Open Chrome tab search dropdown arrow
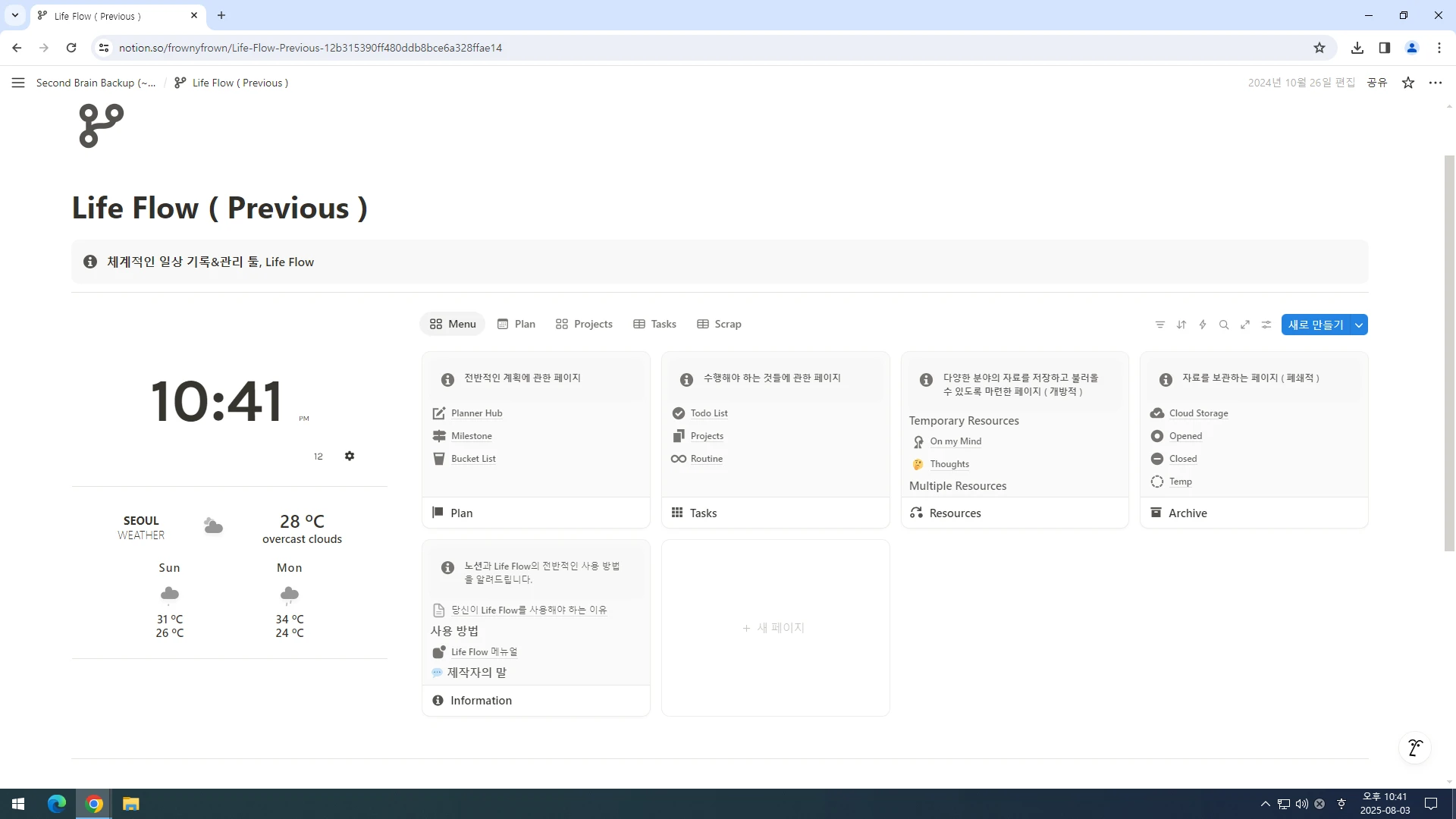Screen dimensions: 1456x819 [x=14, y=15]
